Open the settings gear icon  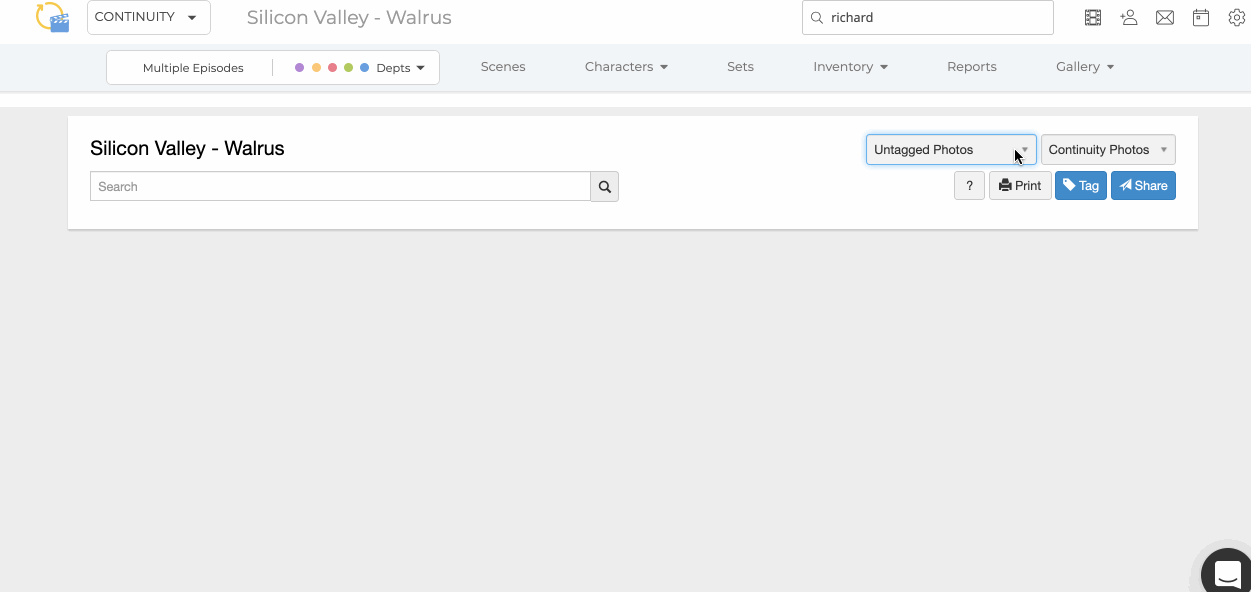click(x=1237, y=17)
